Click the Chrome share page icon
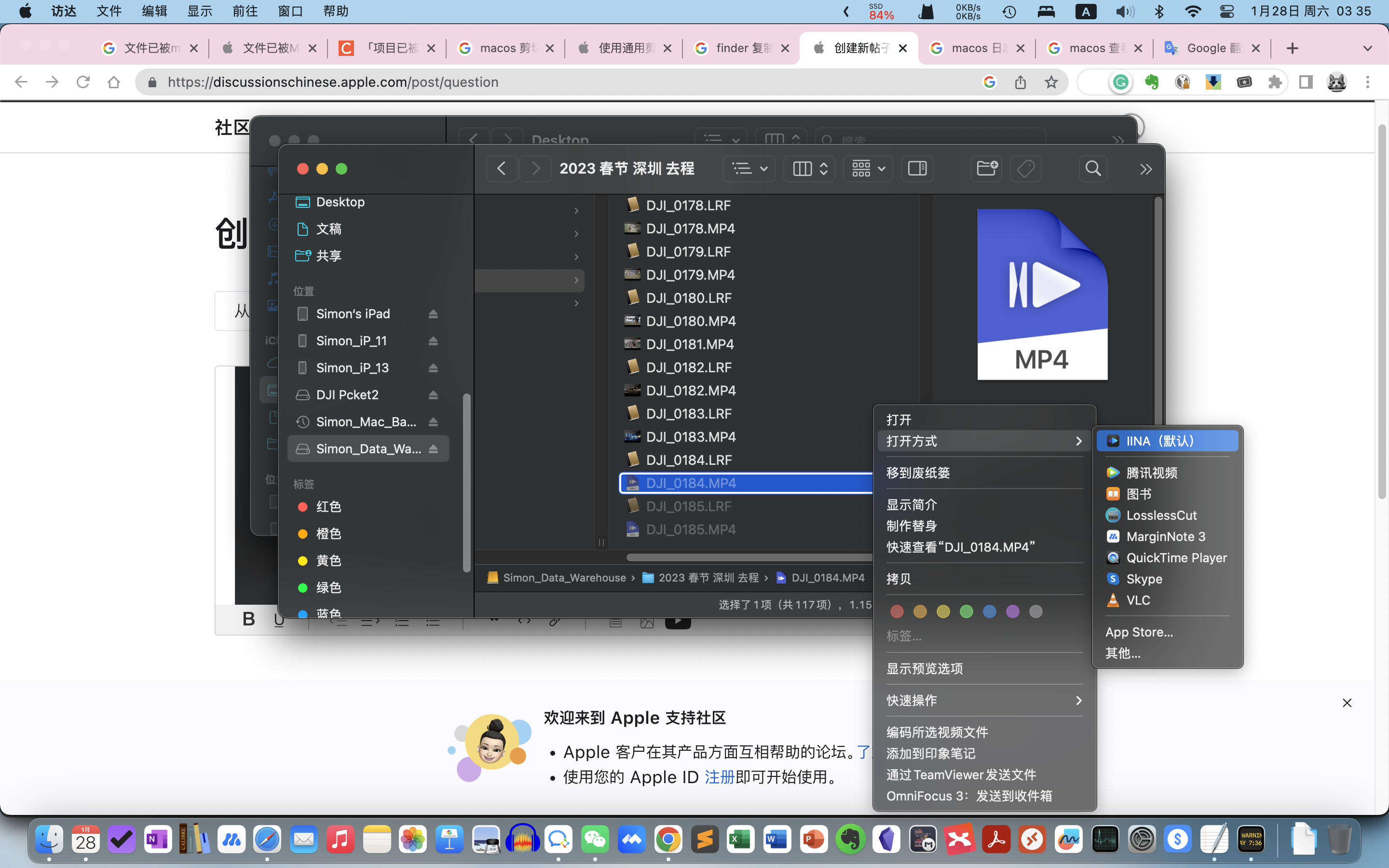The image size is (1389, 868). tap(1020, 82)
